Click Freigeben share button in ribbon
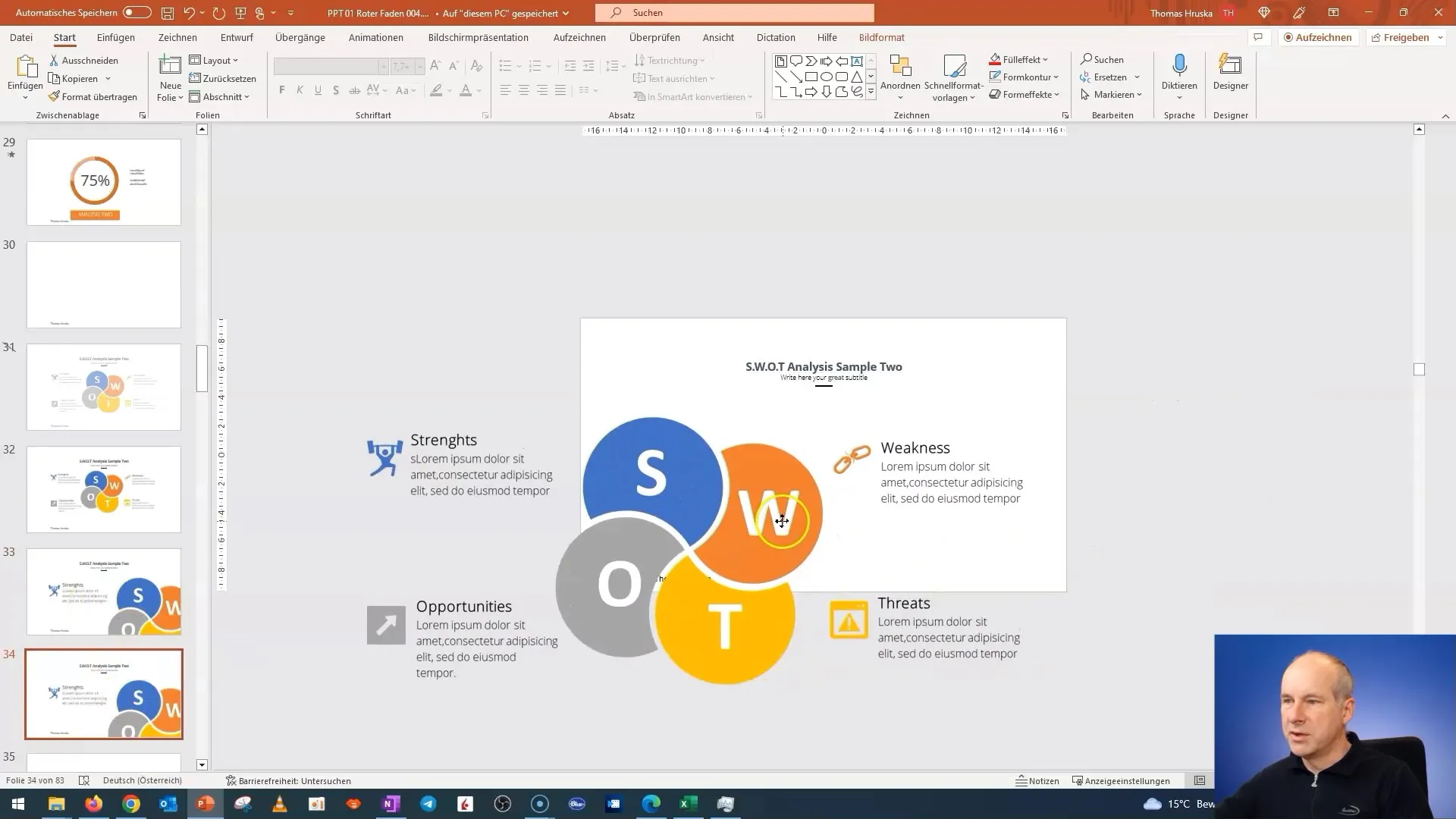 click(1407, 37)
